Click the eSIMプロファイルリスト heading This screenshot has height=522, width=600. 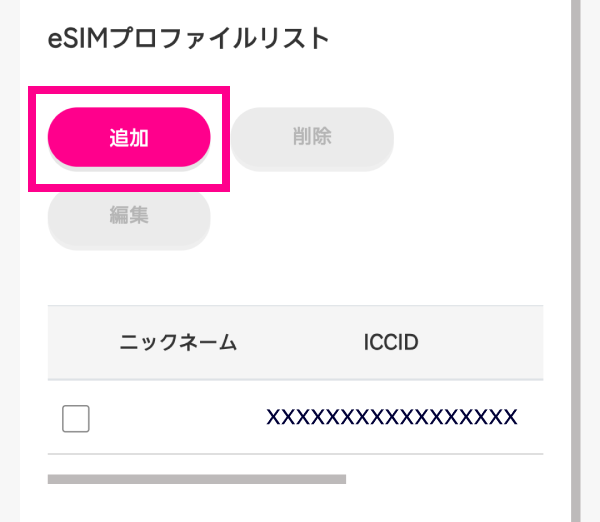(188, 39)
